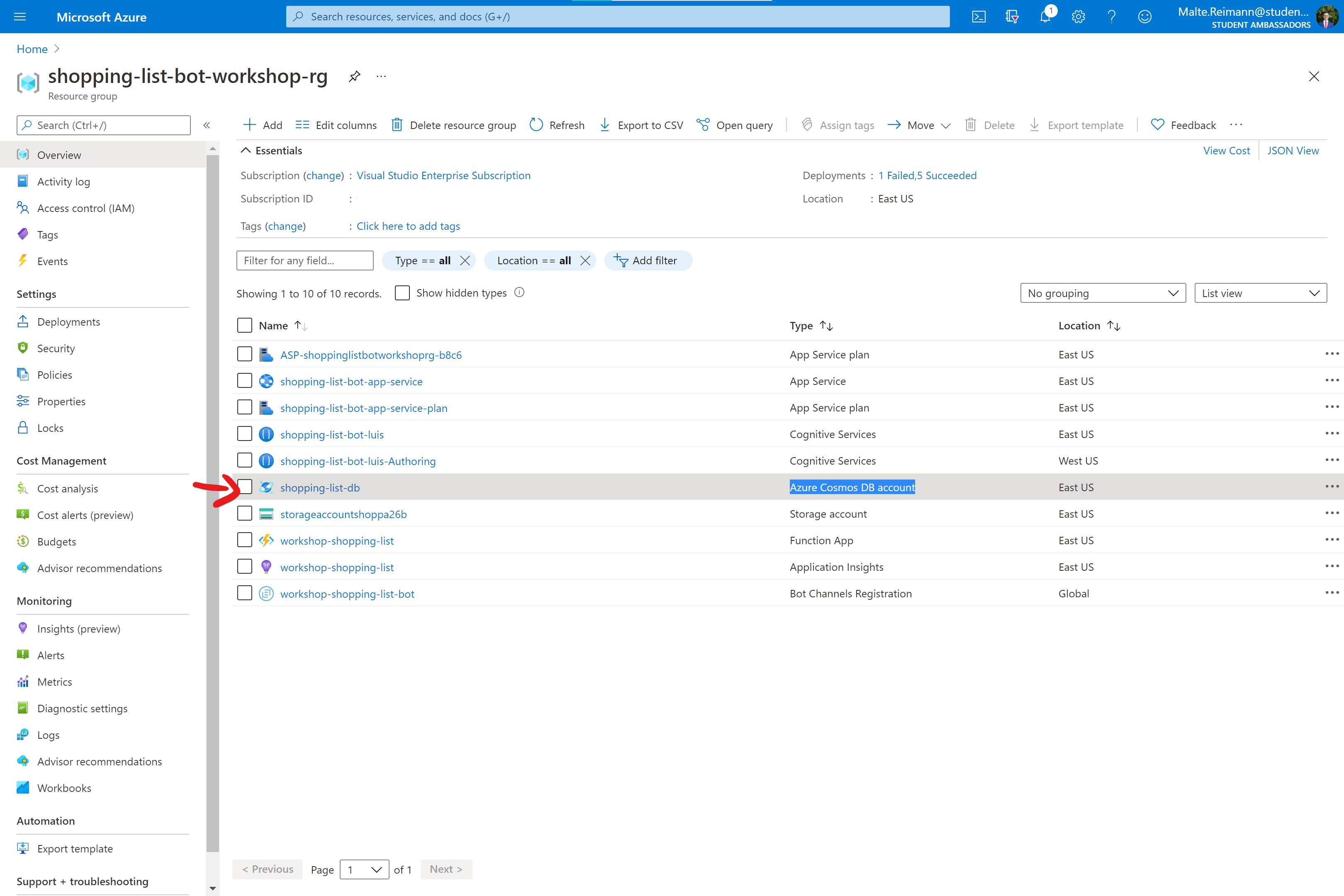The width and height of the screenshot is (1344, 896).
Task: Select all resources with header checkbox
Action: tap(245, 325)
